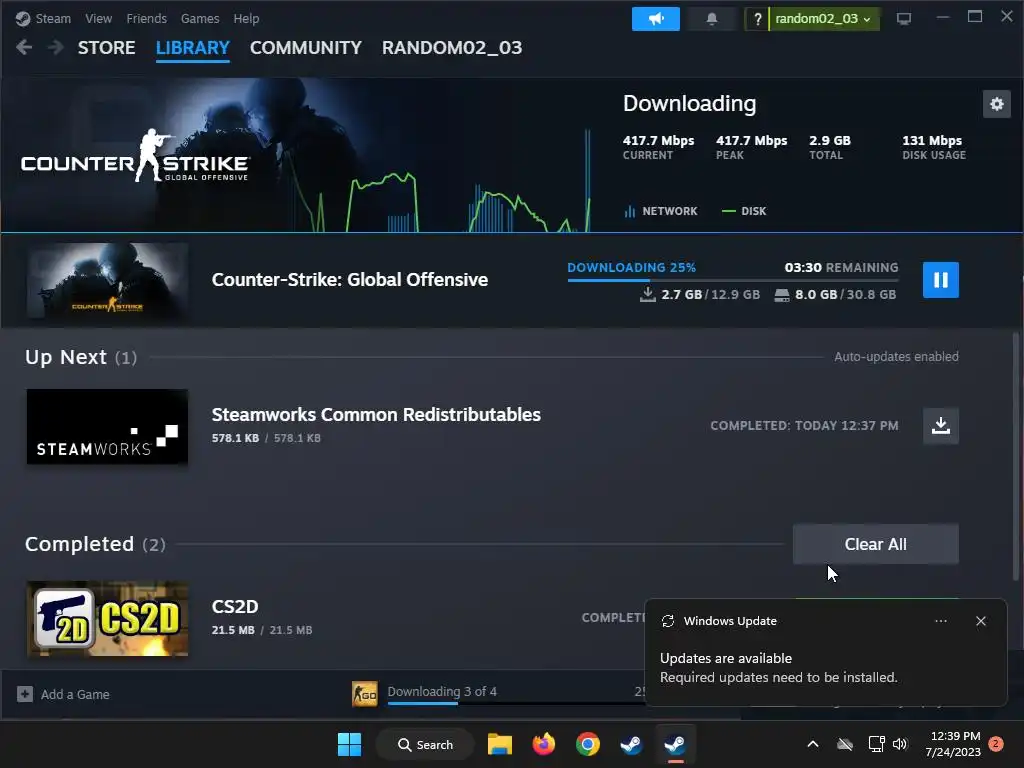Open download settings gear icon
1024x768 pixels.
(997, 104)
